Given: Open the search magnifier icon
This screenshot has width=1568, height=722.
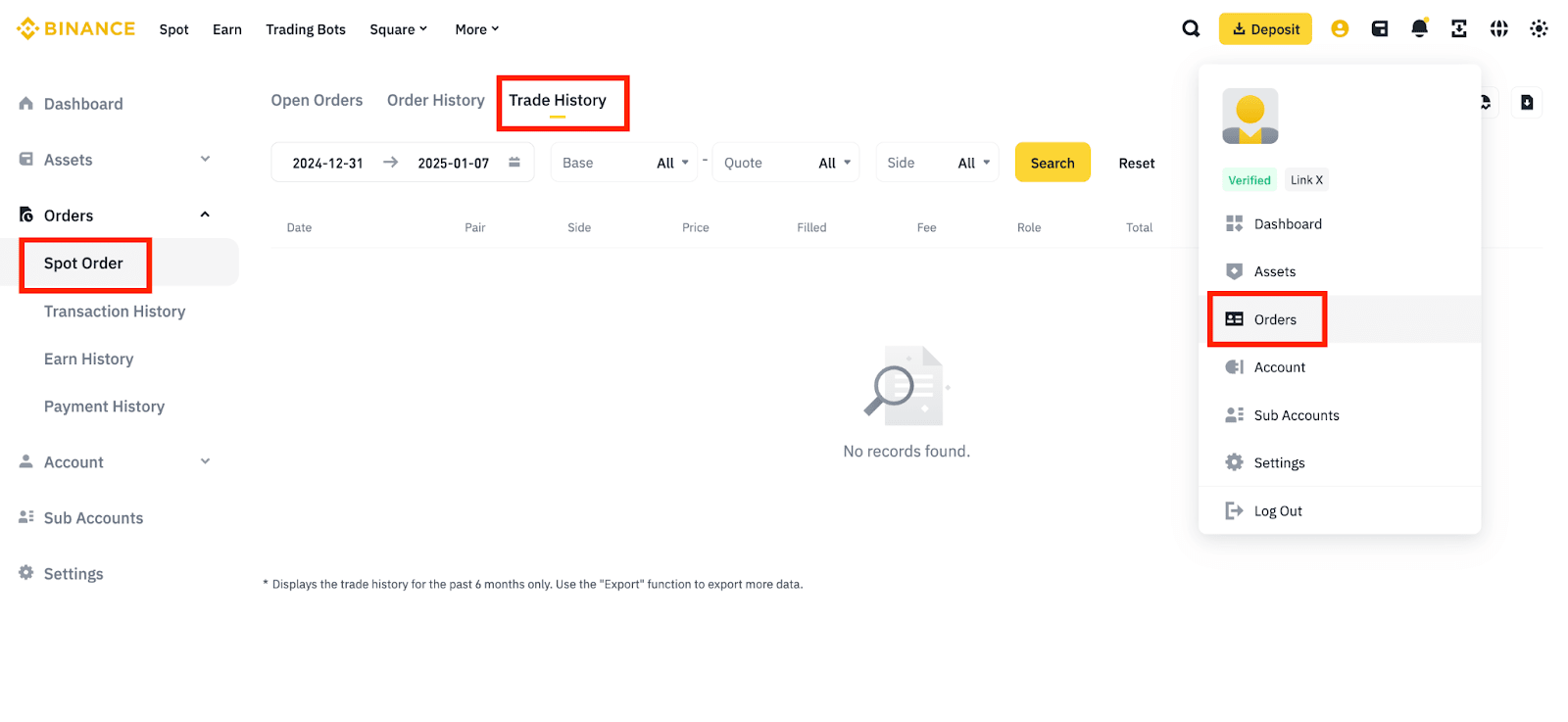Looking at the screenshot, I should [1191, 28].
